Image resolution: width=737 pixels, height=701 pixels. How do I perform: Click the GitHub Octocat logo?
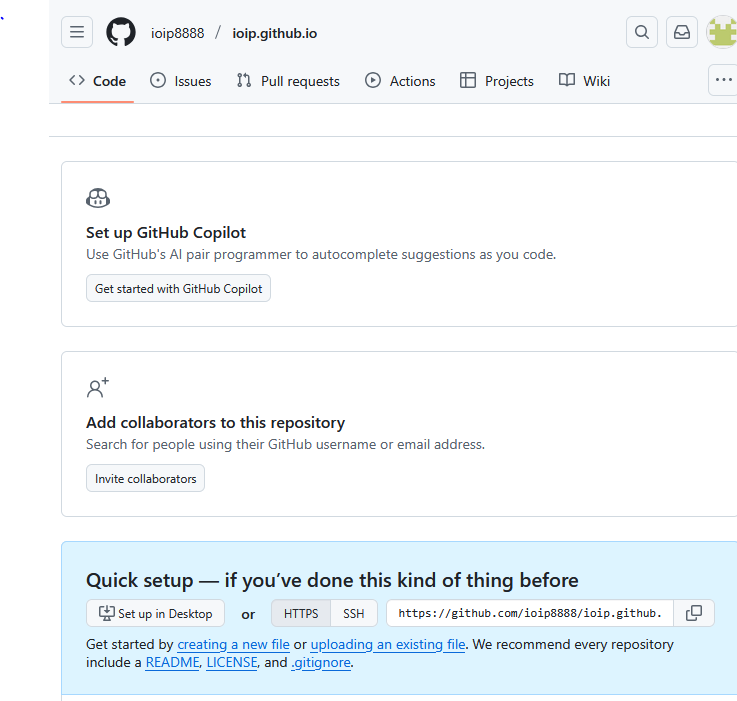tap(120, 32)
